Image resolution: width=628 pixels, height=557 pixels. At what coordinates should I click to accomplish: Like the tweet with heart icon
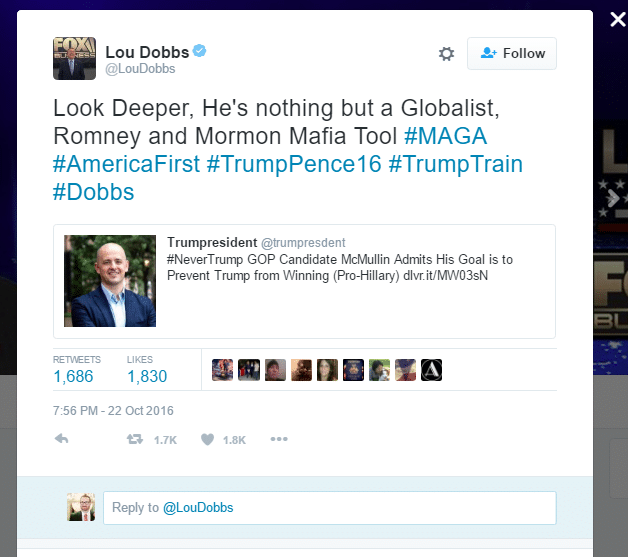(x=207, y=439)
